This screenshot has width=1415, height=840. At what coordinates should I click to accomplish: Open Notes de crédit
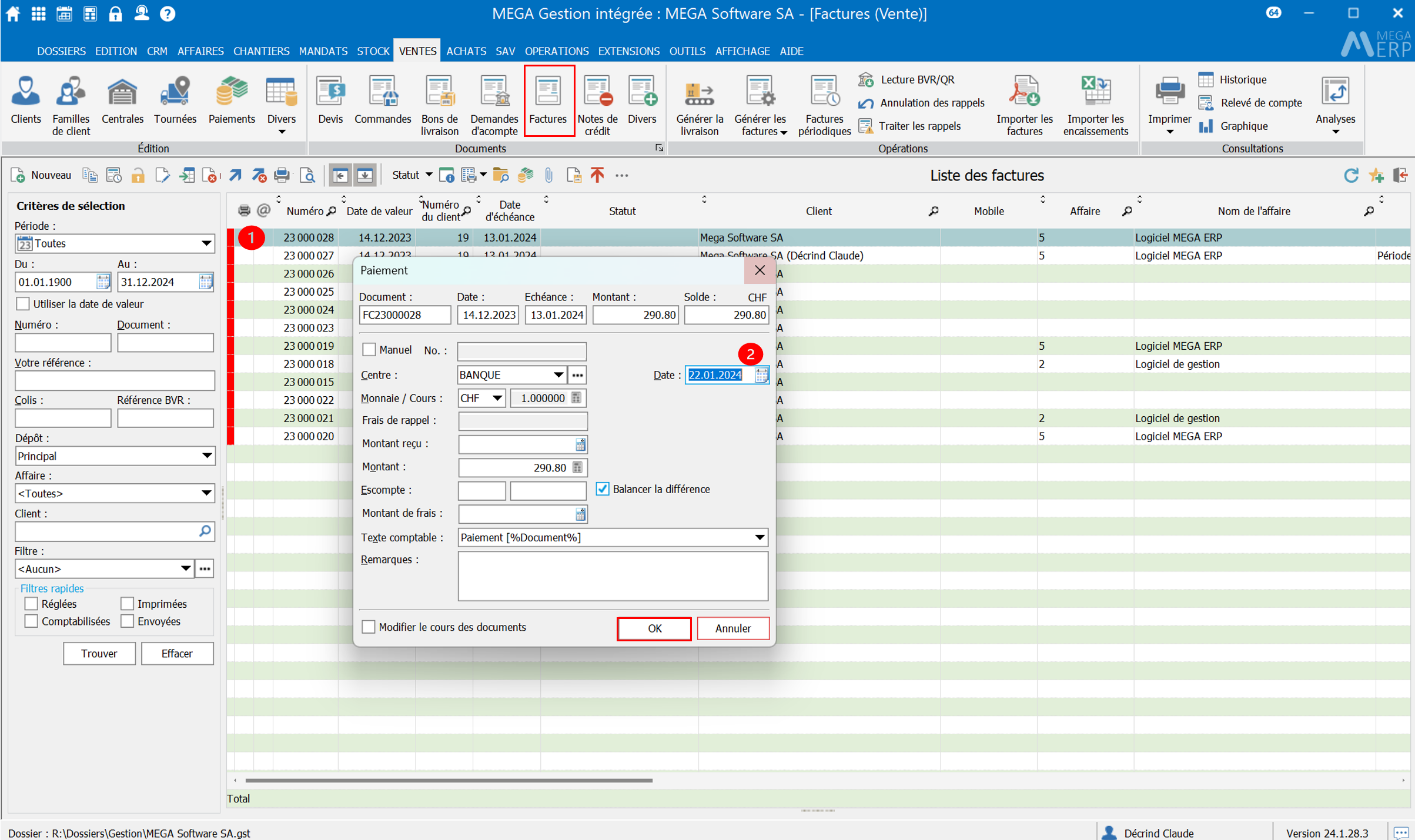tap(598, 106)
